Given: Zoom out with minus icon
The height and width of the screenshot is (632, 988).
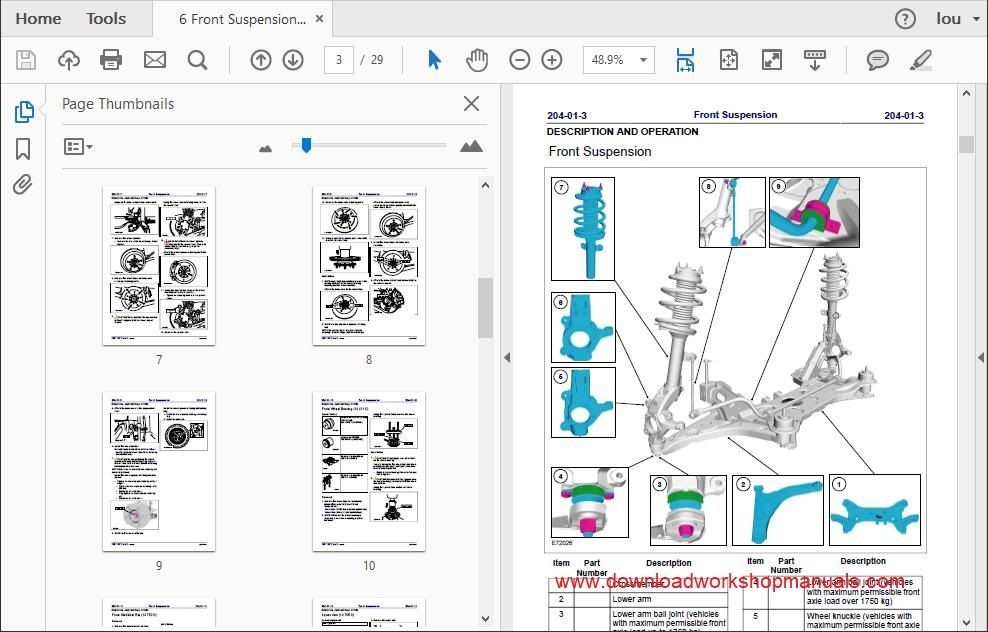Looking at the screenshot, I should click(x=520, y=60).
